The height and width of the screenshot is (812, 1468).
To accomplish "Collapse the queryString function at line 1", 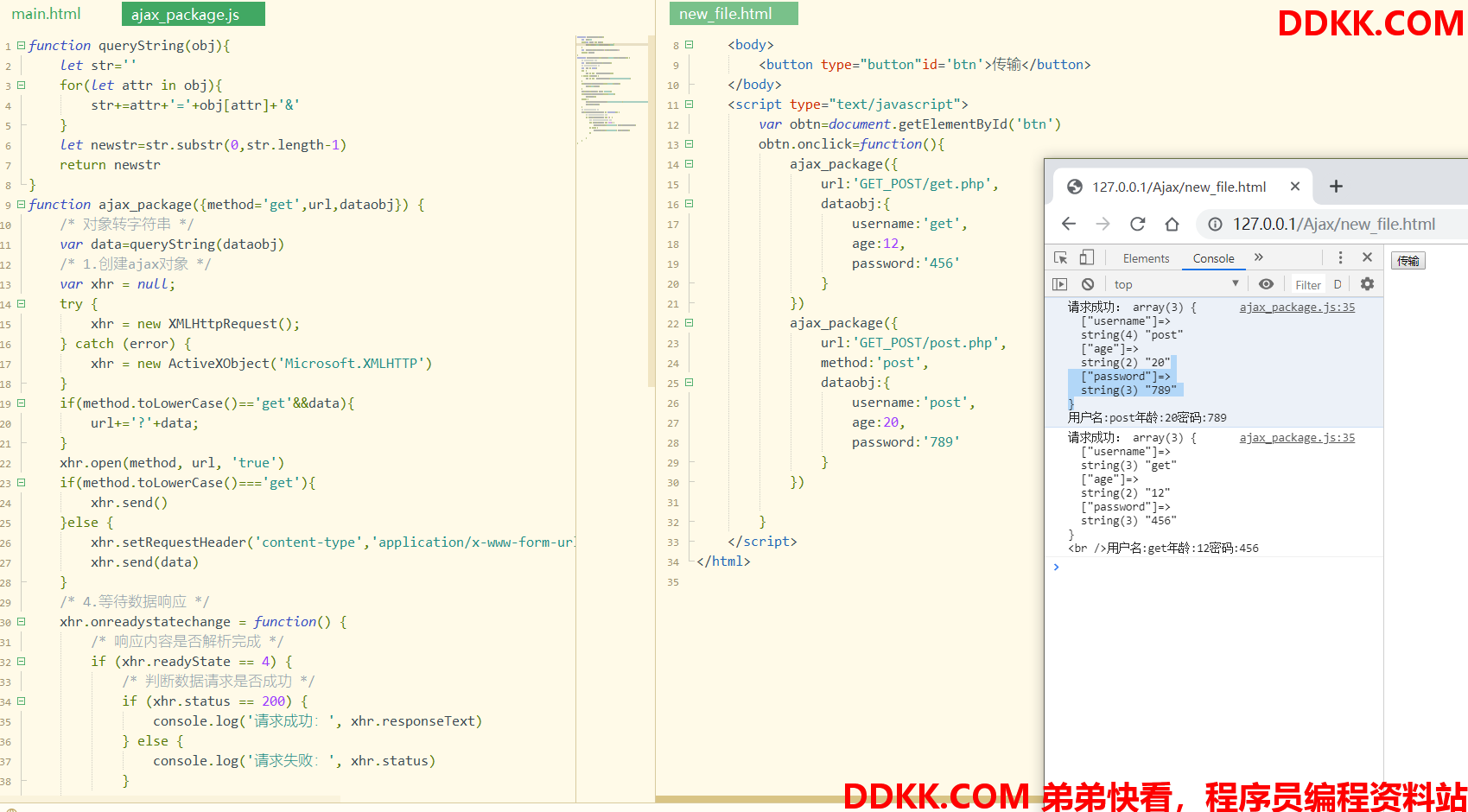I will coord(21,45).
